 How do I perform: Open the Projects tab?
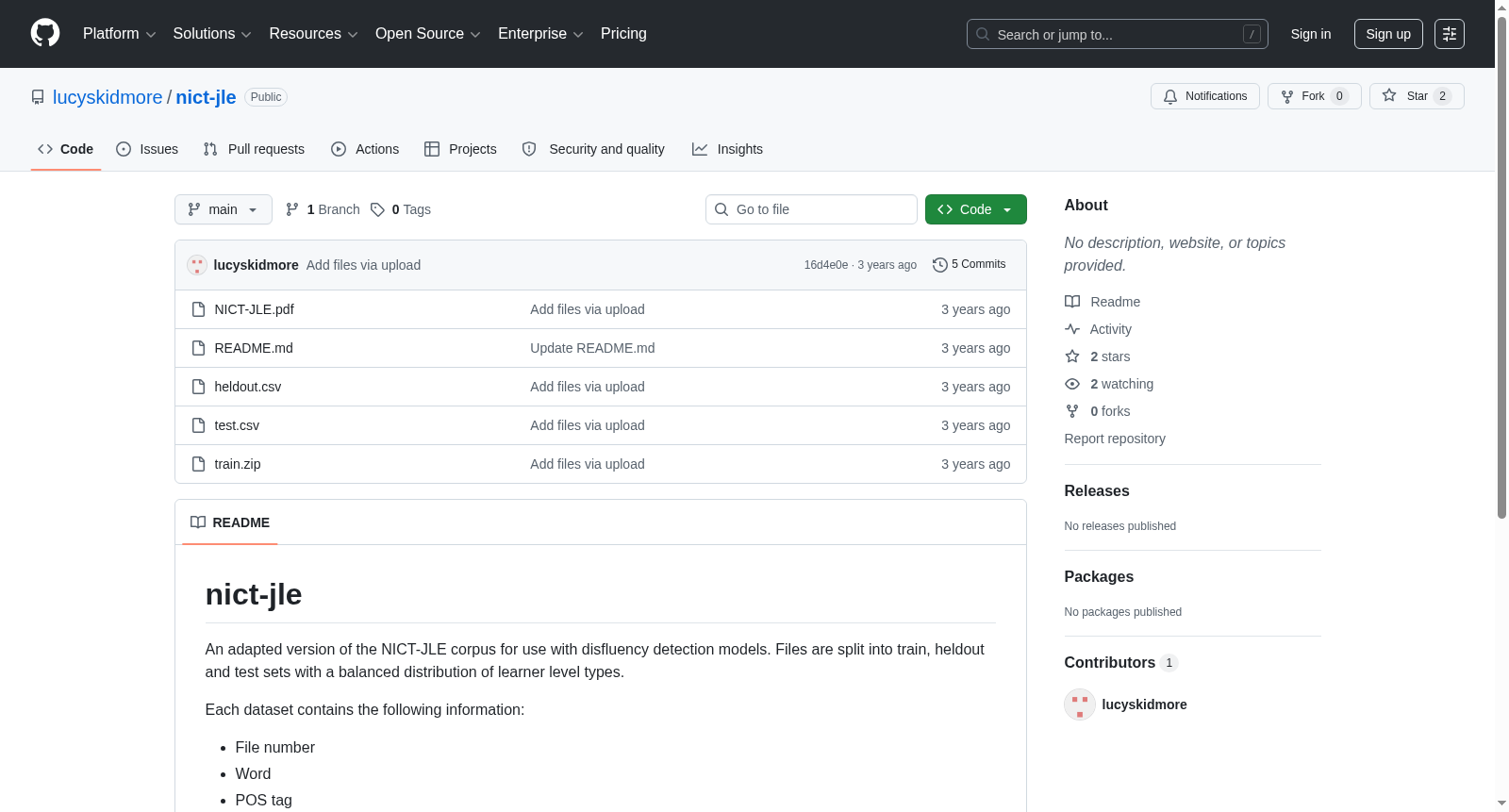[460, 149]
